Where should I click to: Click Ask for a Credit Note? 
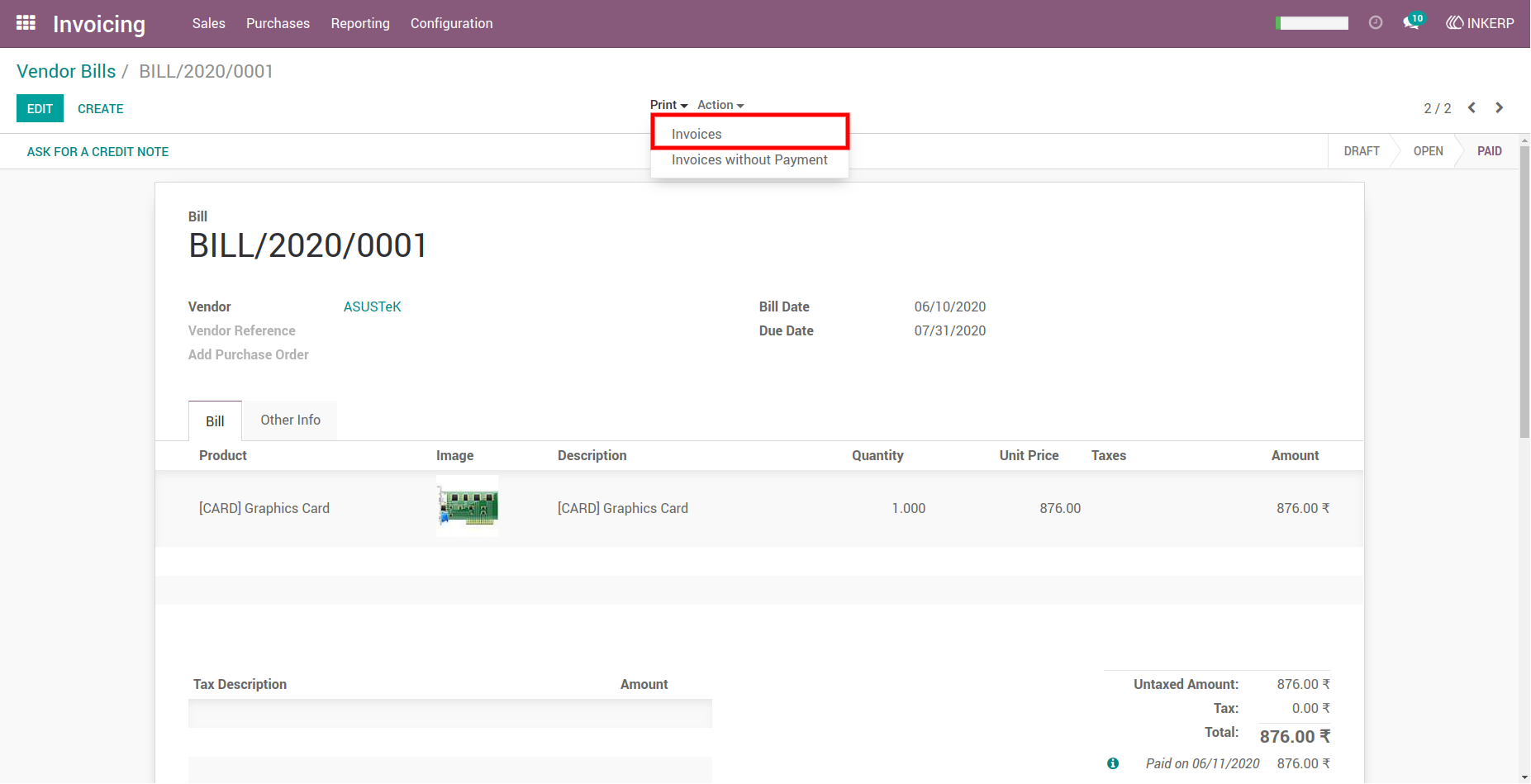(x=97, y=151)
